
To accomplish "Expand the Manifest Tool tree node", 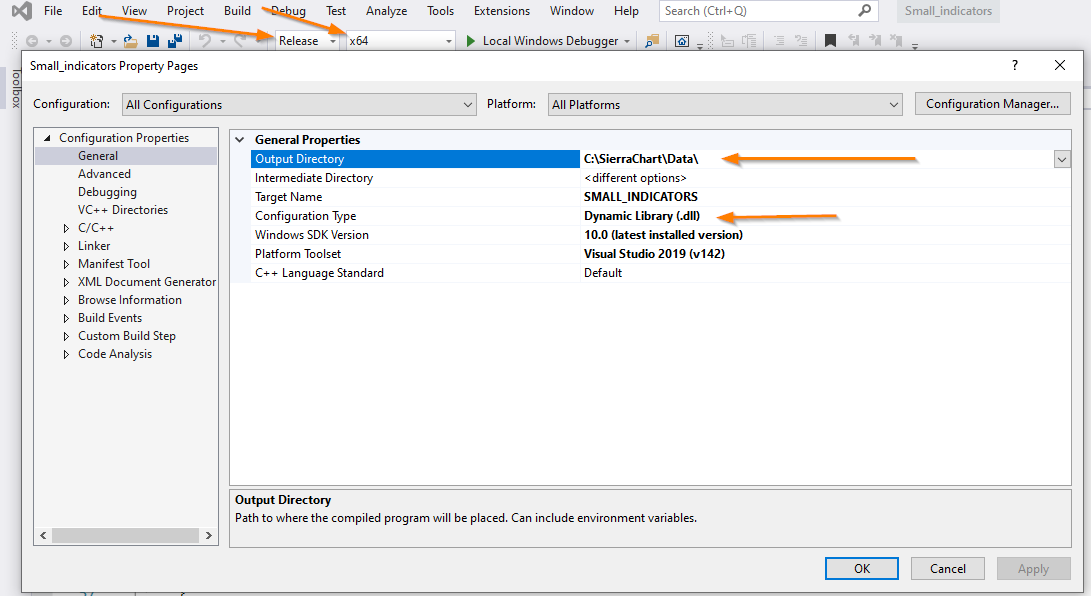I will [x=66, y=264].
